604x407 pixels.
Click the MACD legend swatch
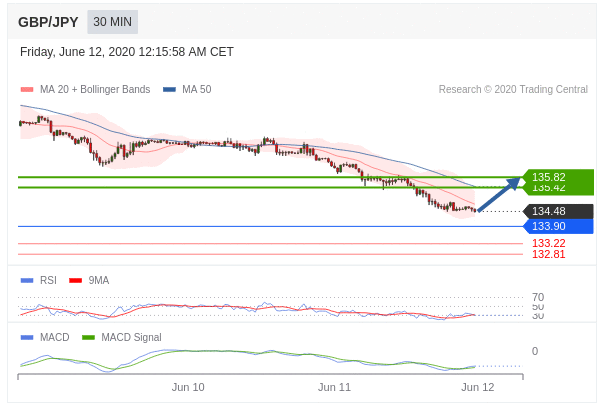click(27, 337)
